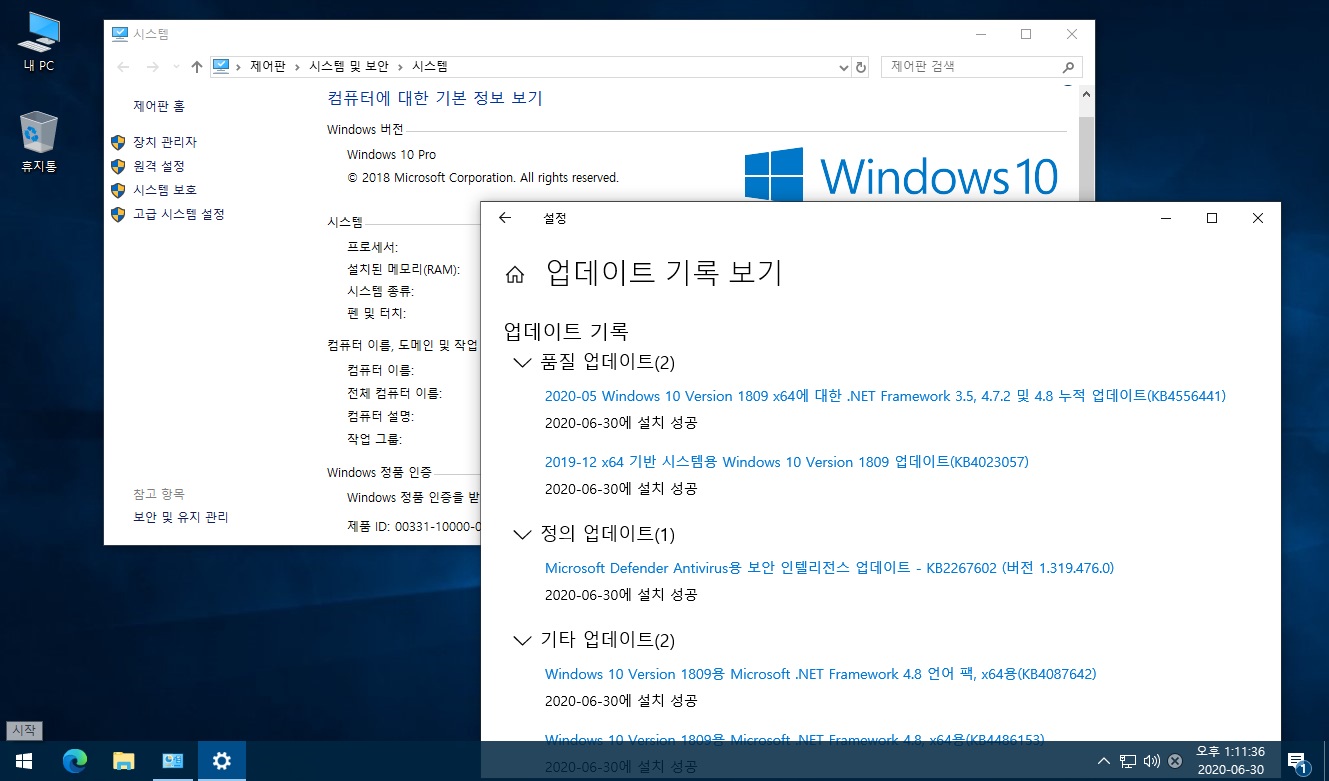Click the System window title icon
Image resolution: width=1329 pixels, height=781 pixels.
[x=119, y=34]
